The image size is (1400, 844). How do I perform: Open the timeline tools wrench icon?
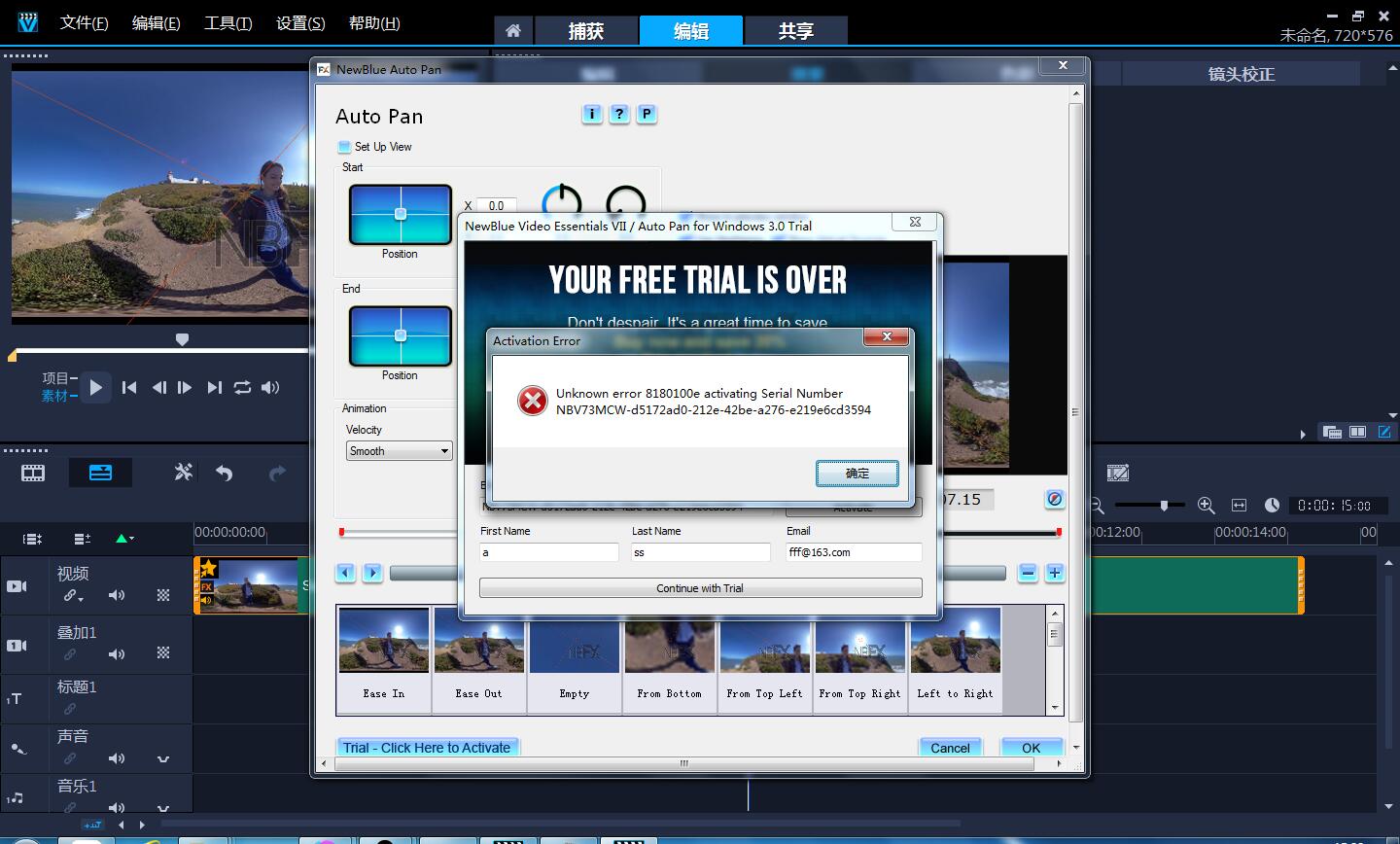click(183, 473)
